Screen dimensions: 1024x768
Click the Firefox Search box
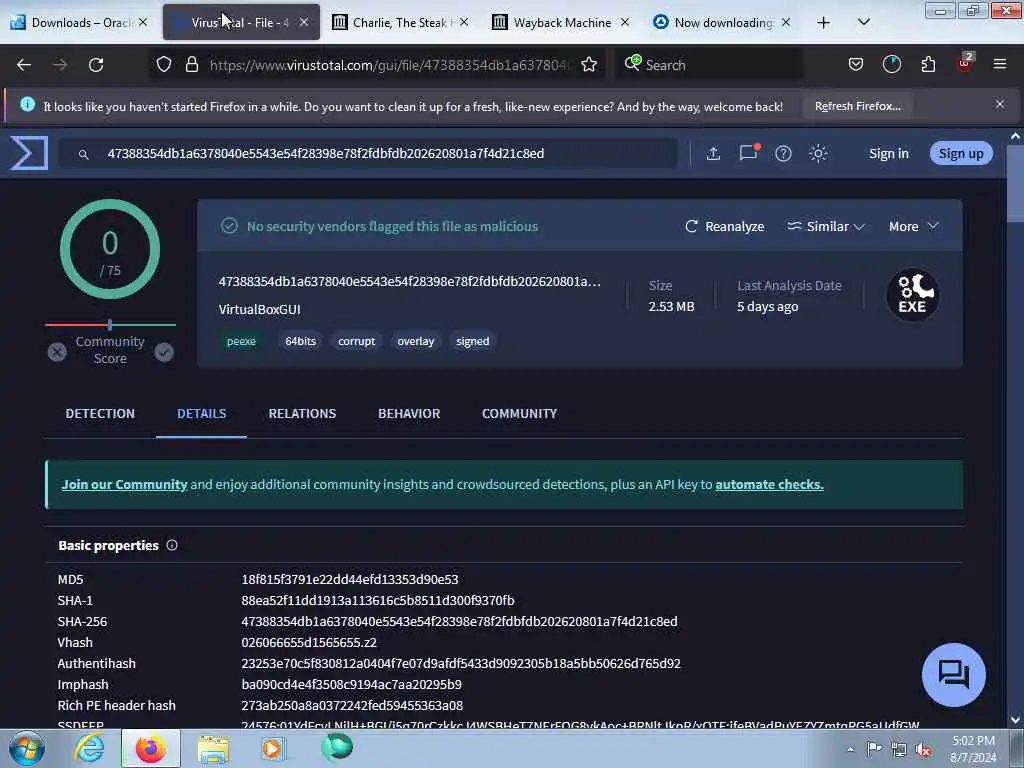tap(709, 65)
